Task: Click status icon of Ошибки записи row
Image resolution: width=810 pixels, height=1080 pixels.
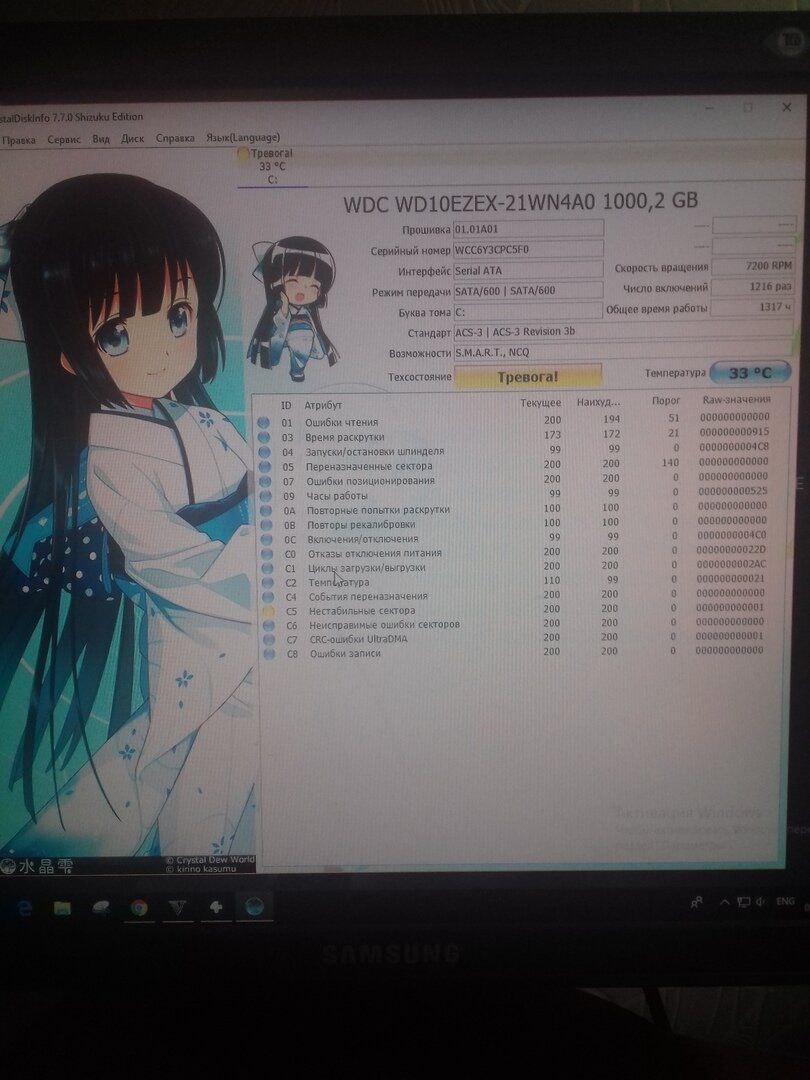Action: pos(269,654)
